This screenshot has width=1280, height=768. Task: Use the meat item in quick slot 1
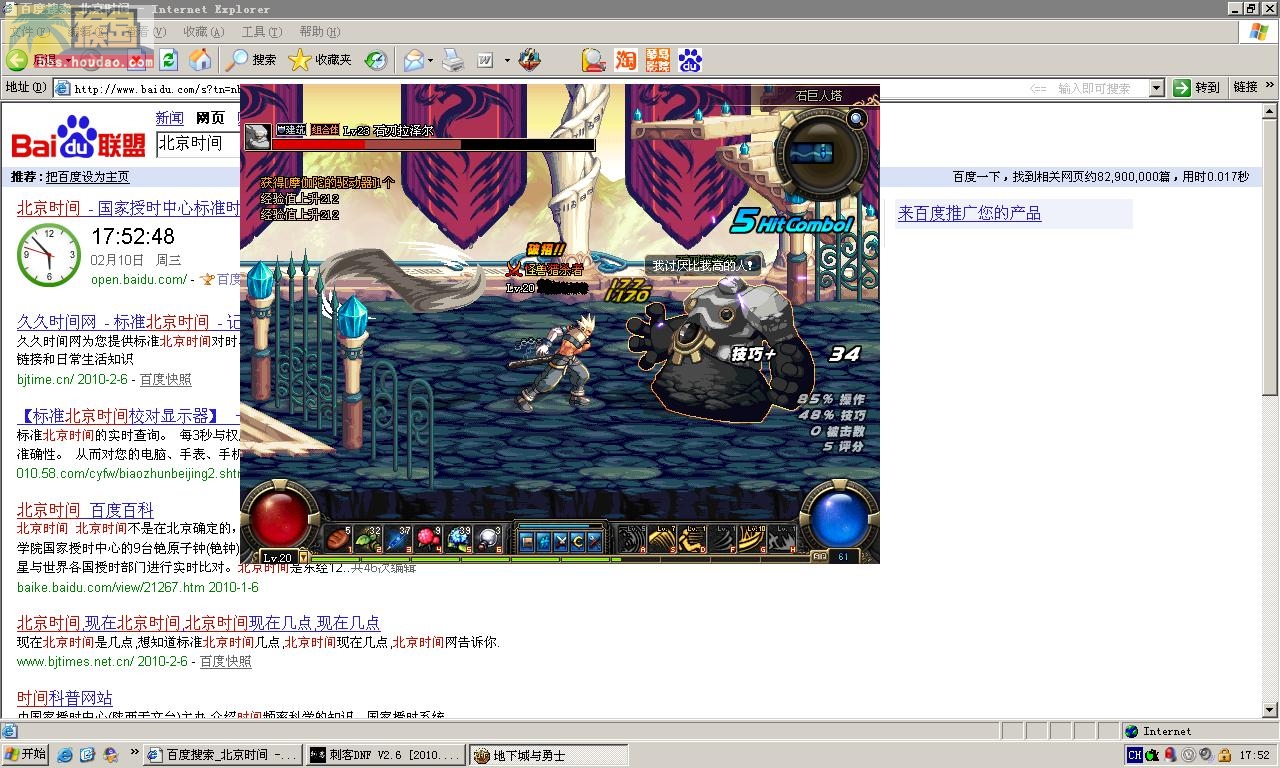[x=338, y=539]
